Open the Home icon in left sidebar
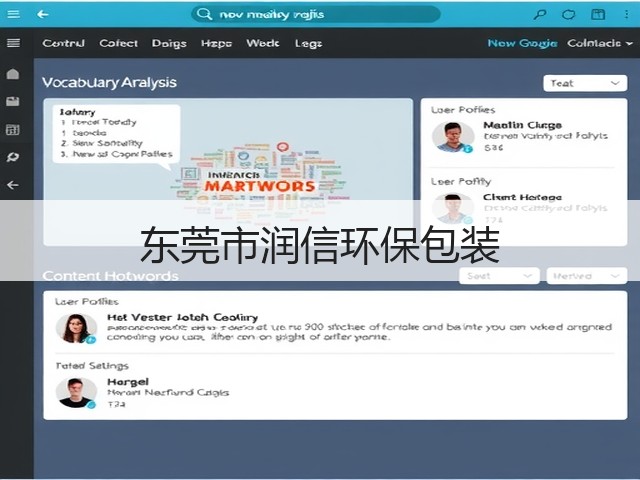This screenshot has height=480, width=640. [13, 74]
